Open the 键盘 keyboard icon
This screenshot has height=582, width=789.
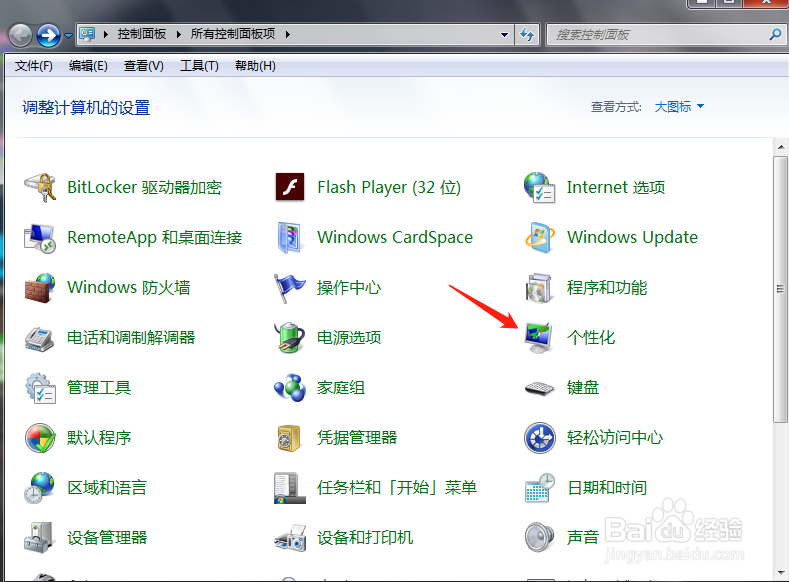pos(539,388)
